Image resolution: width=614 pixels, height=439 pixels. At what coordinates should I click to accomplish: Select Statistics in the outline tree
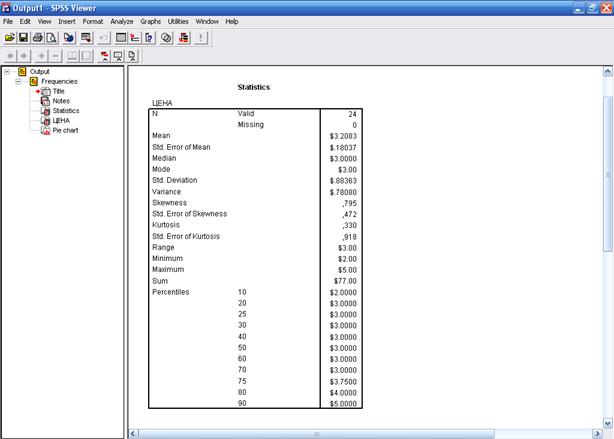[x=65, y=111]
